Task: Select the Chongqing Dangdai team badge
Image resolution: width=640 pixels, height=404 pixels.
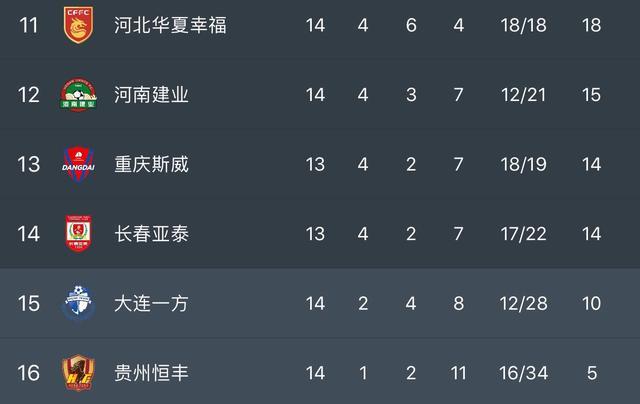Action: point(77,164)
